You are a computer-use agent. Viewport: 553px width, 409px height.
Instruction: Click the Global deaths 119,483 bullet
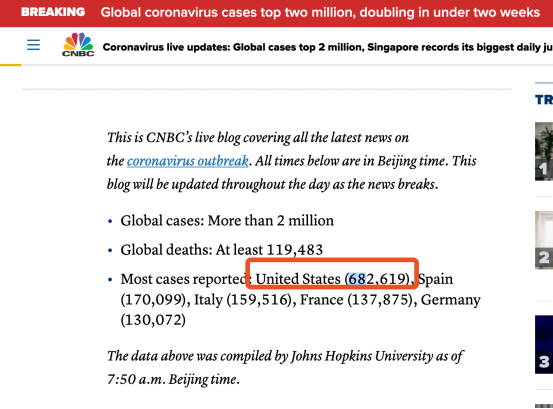[x=221, y=250]
